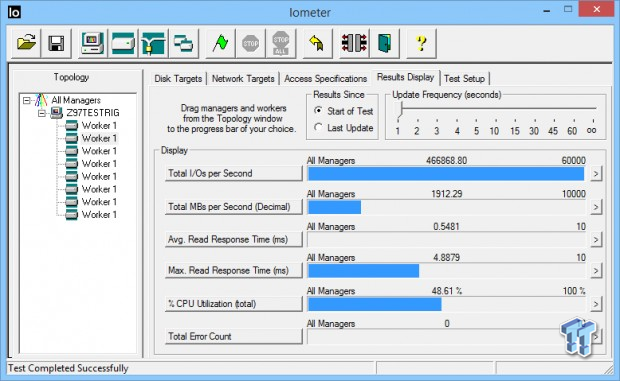Select Start of Test radio button
This screenshot has height=381, width=620.
tap(318, 111)
